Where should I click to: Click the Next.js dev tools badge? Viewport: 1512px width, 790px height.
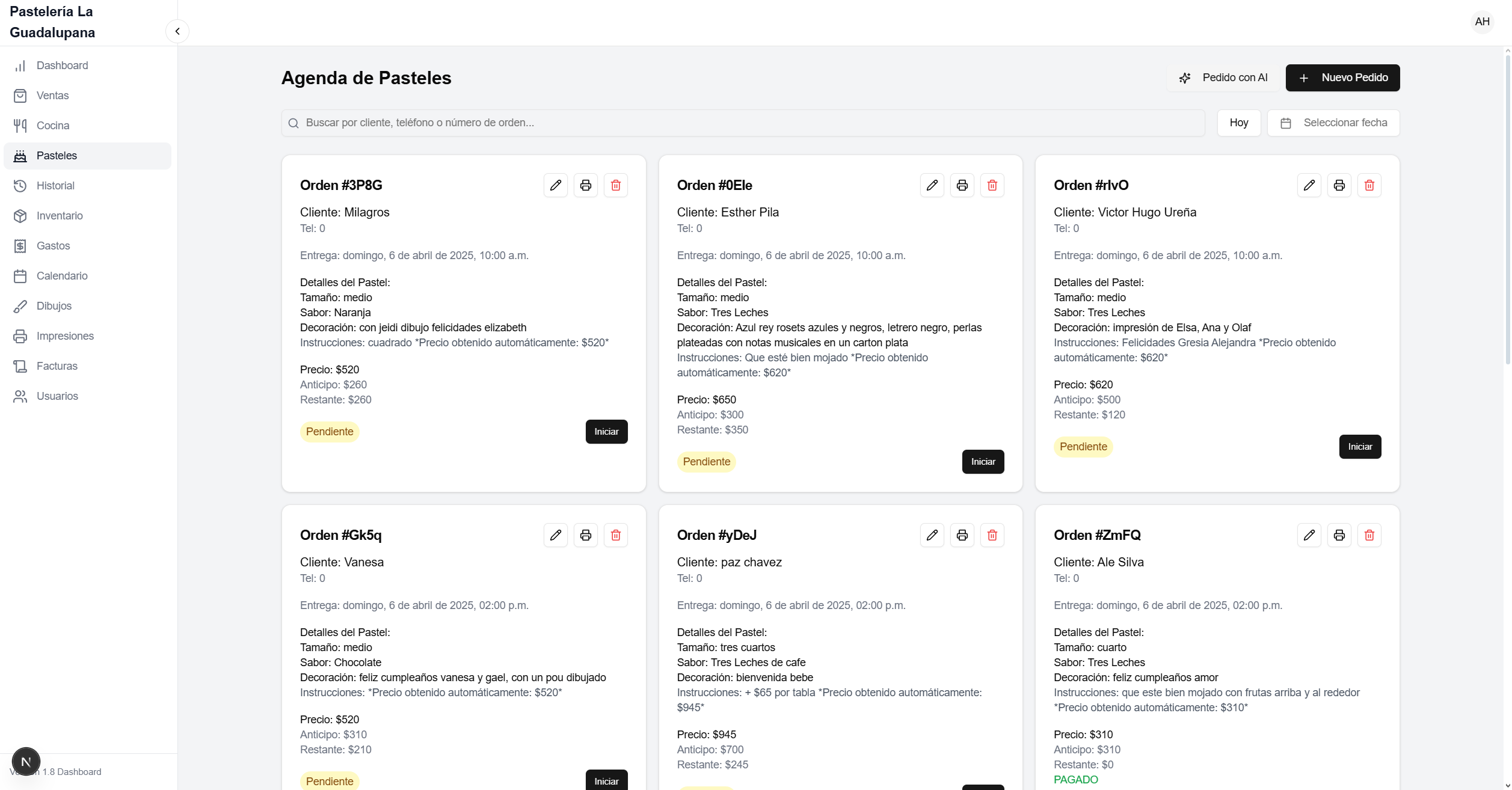[x=26, y=762]
